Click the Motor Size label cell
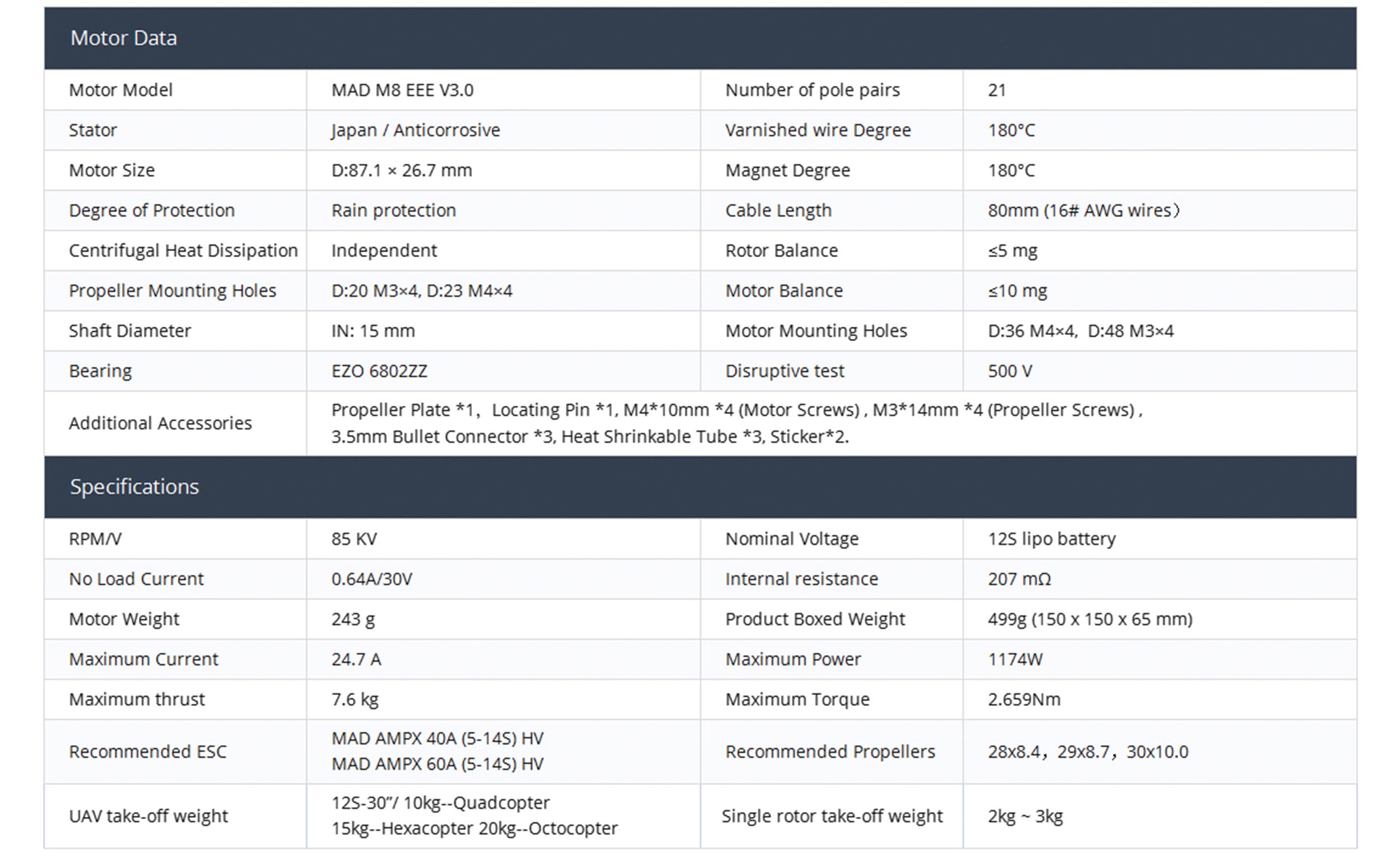1400x865 pixels. click(x=111, y=170)
